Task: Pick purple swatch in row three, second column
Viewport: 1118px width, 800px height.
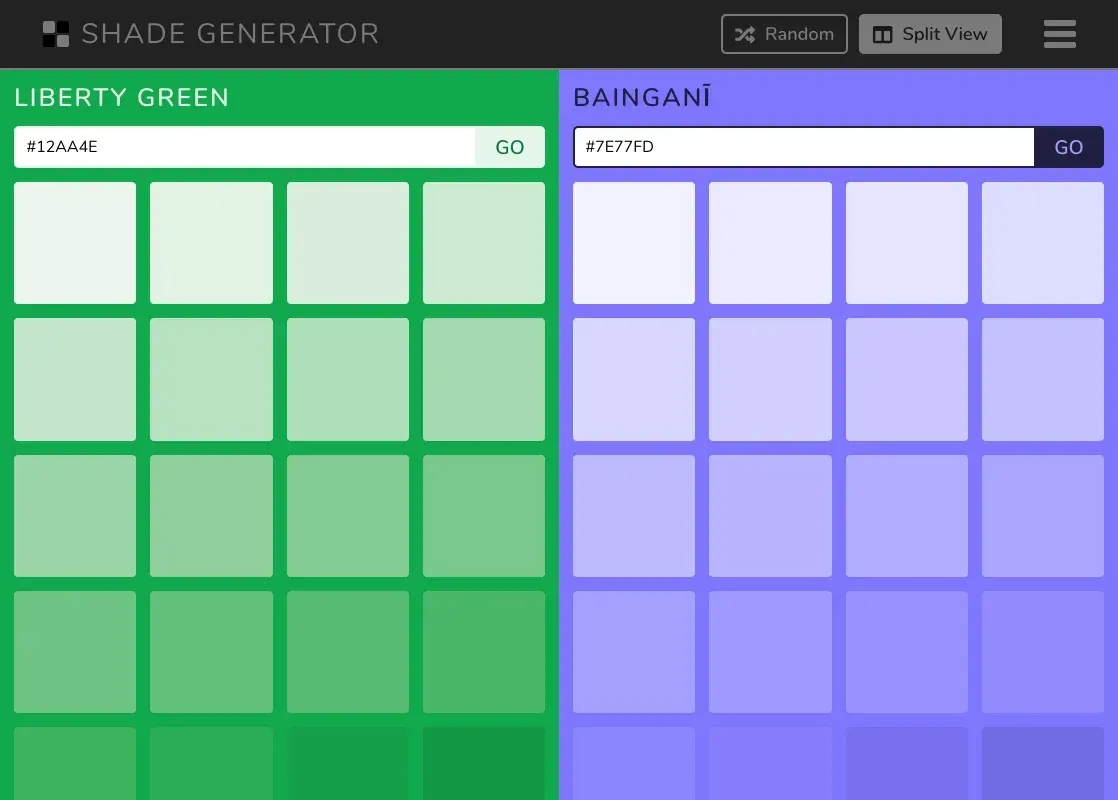Action: [770, 516]
